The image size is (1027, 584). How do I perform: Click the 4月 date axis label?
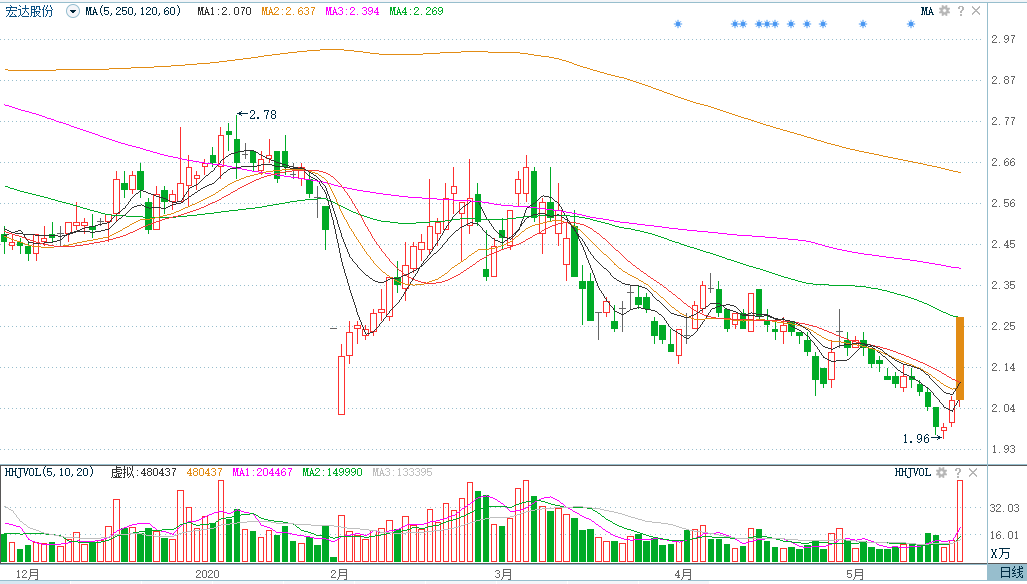pos(683,574)
